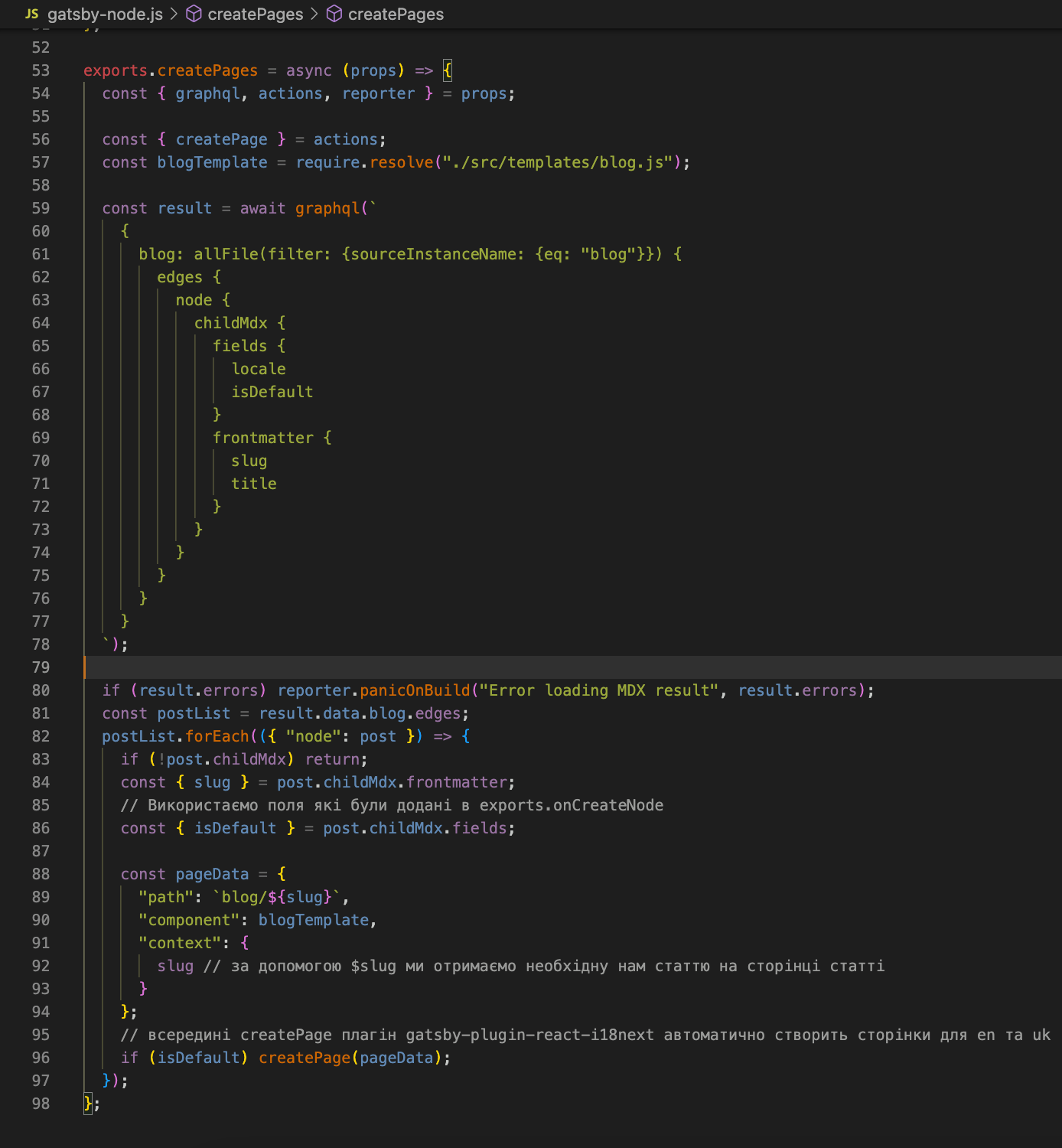Click 'reporter' in destructuring on line 54
The image size is (1062, 1148).
[x=379, y=93]
